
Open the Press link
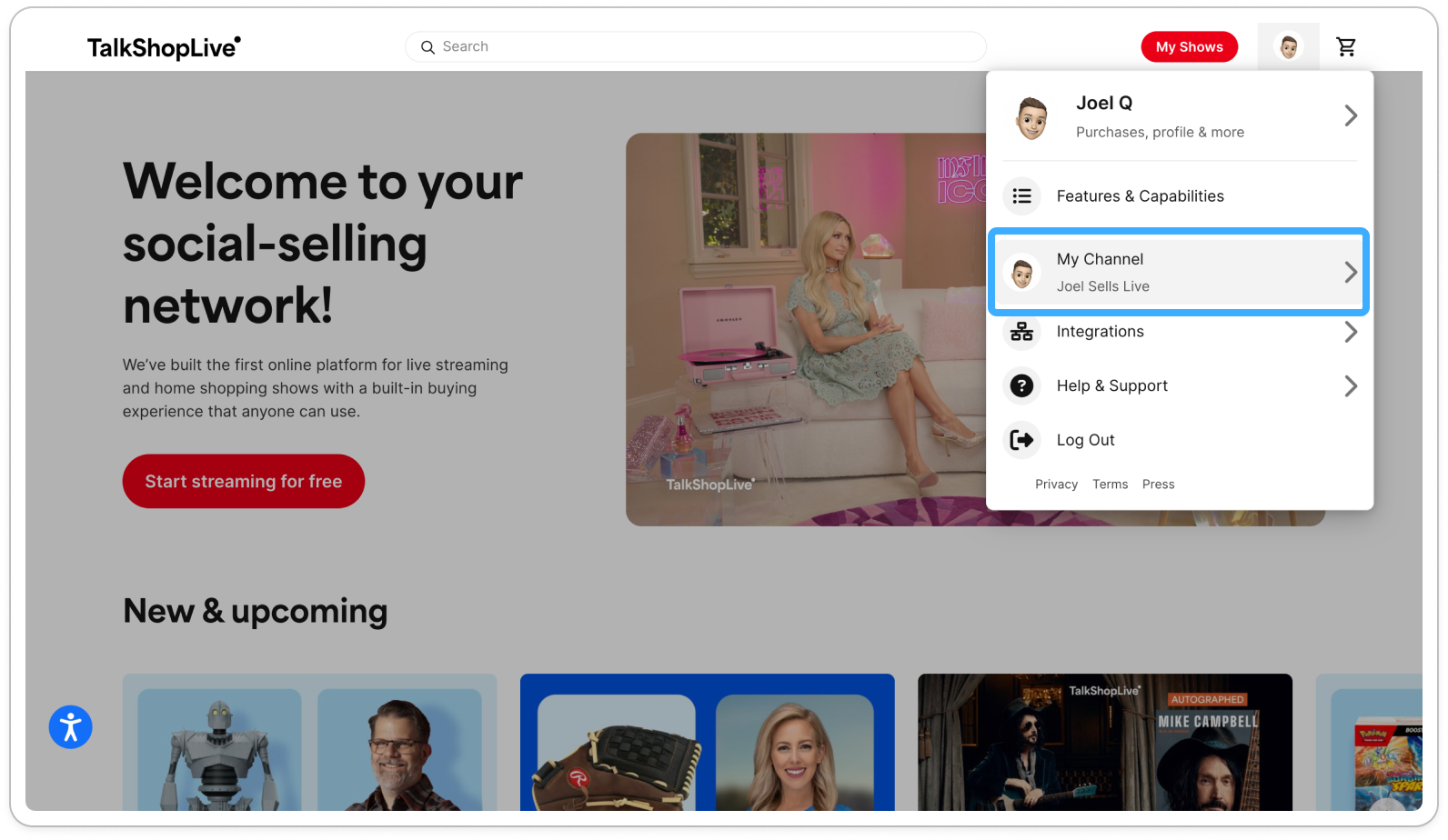pyautogui.click(x=1158, y=485)
